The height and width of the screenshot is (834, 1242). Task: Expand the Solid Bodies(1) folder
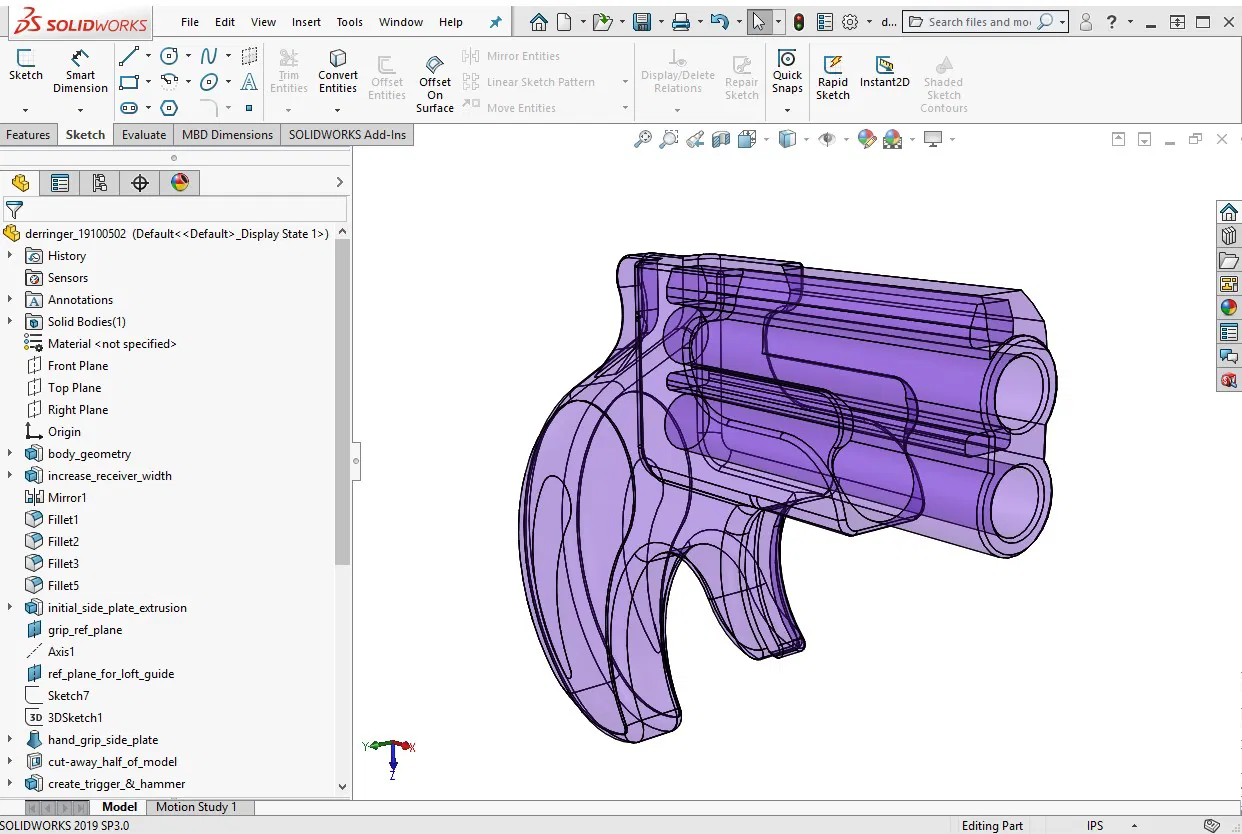(x=10, y=322)
